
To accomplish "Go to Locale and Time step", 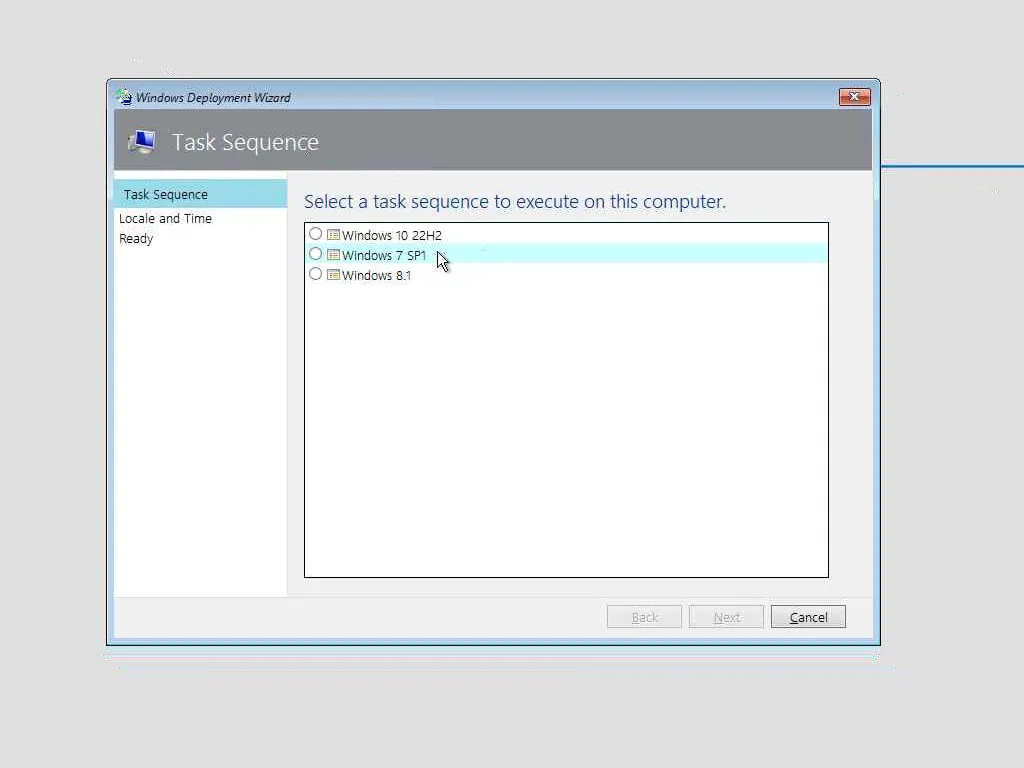I will (x=165, y=218).
